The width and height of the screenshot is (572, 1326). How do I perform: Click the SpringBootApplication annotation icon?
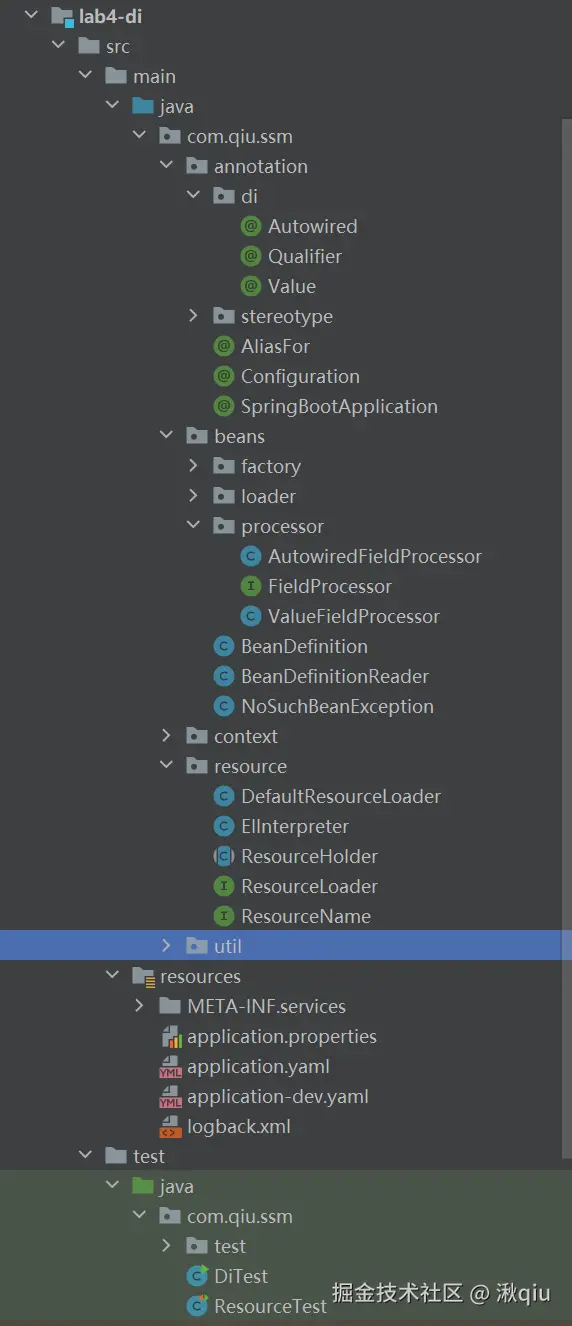pos(224,407)
